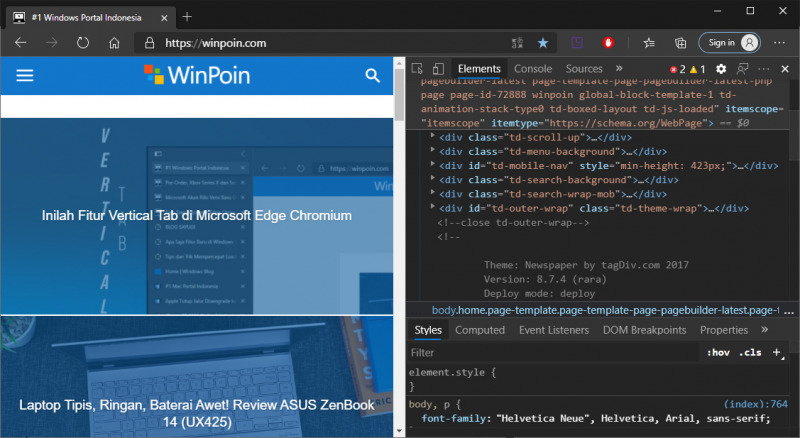This screenshot has width=800, height=438.
Task: Open a new browser tab
Action: pos(187,17)
